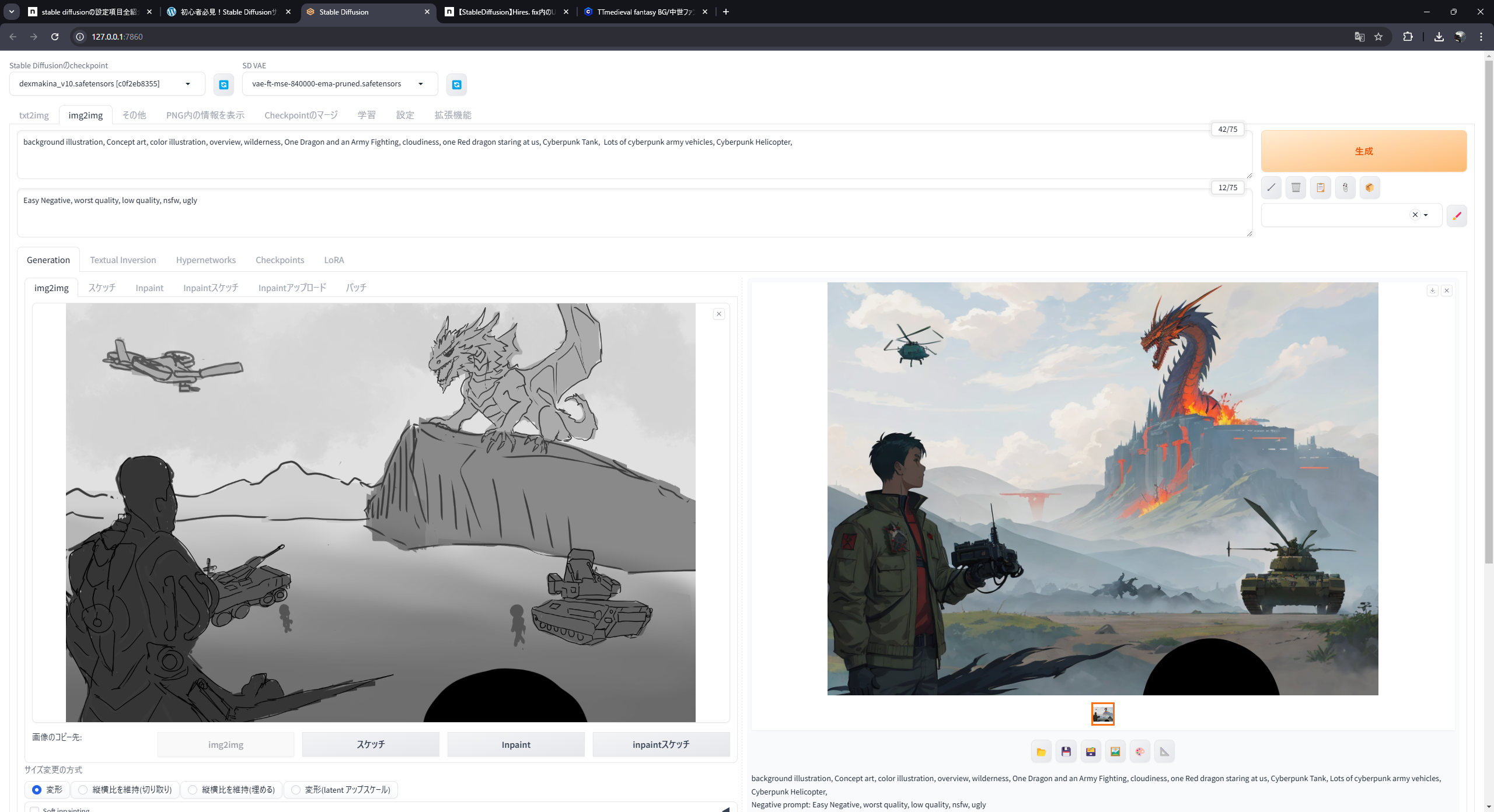The image size is (1494, 812).
Task: Open the styles dropdown arrow
Action: (x=1426, y=215)
